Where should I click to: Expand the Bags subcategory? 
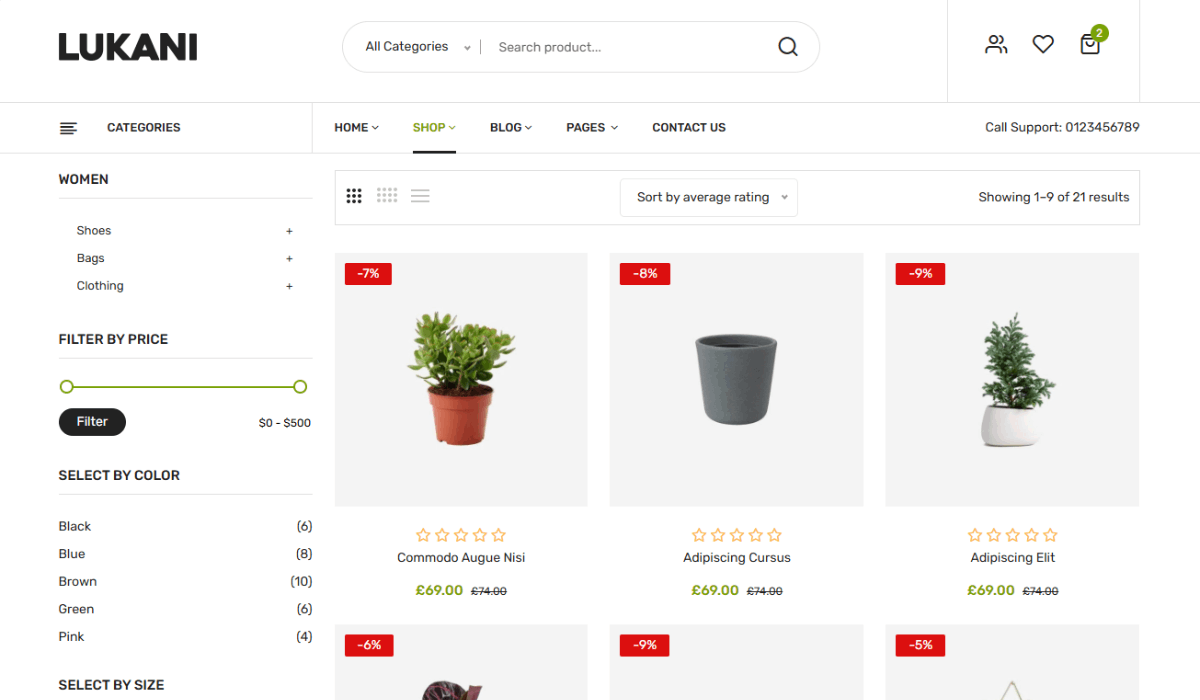point(289,259)
